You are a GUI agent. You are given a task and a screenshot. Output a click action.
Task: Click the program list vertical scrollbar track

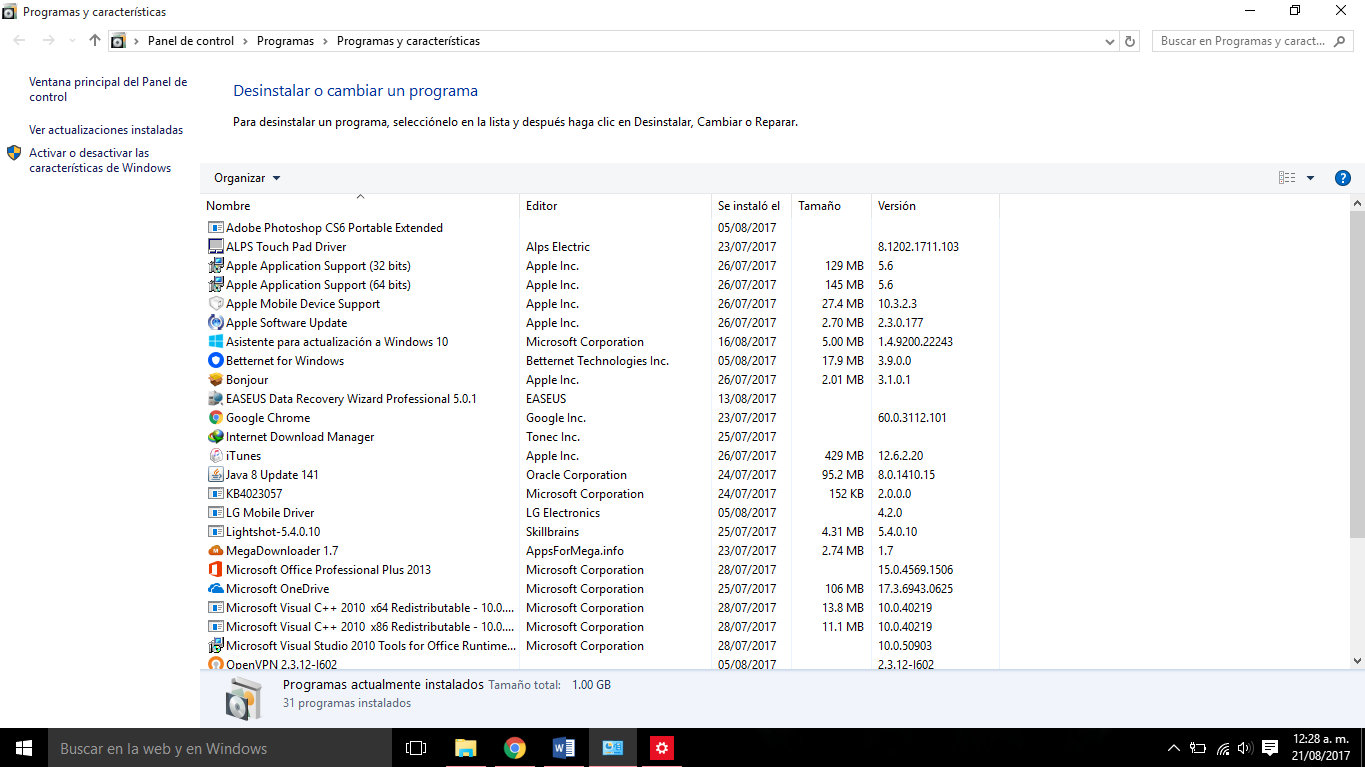coord(1357,432)
